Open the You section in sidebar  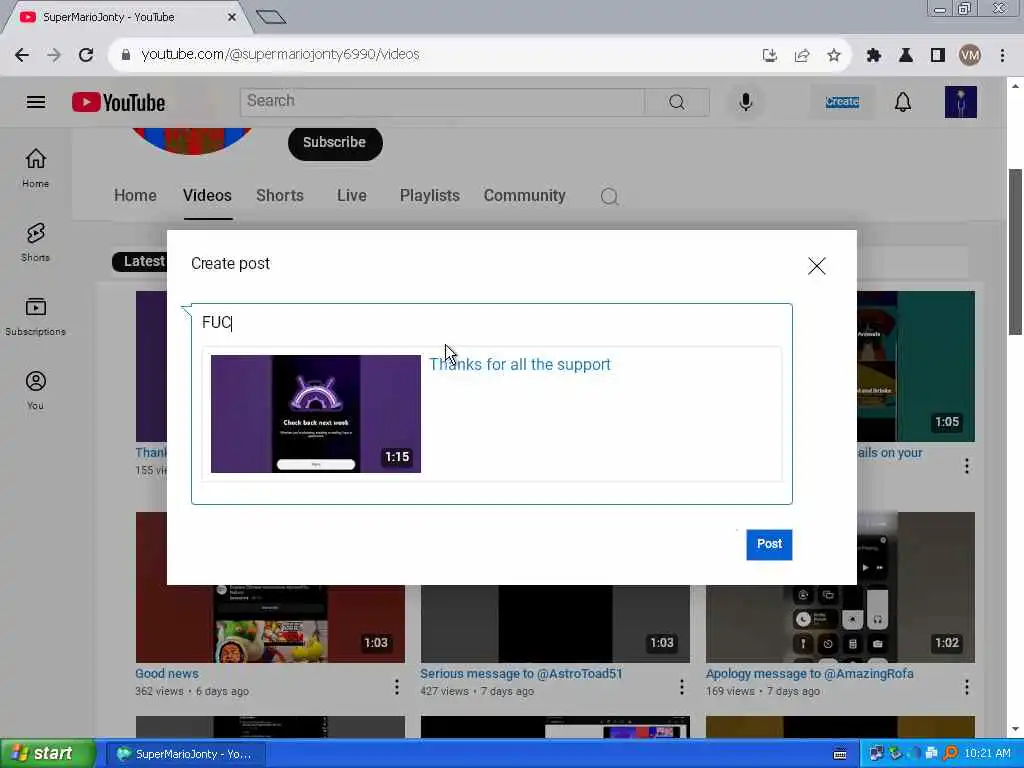click(x=35, y=391)
